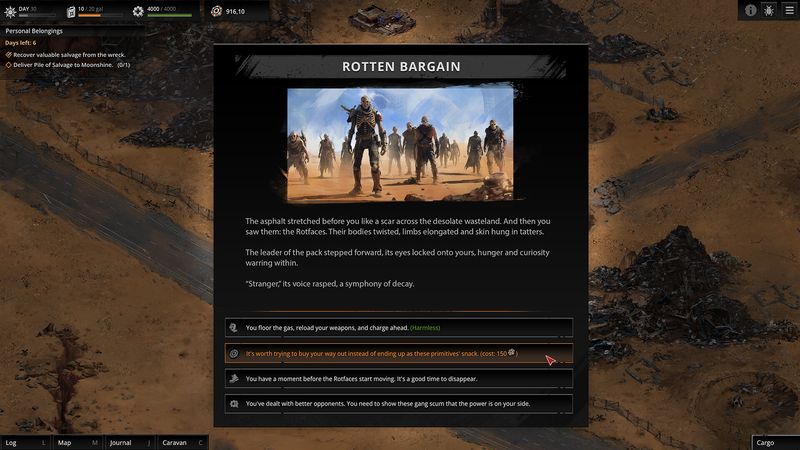Screen dimensions: 800x450
Task: Choose 'floor the gas' charge ahead option
Action: coord(400,328)
